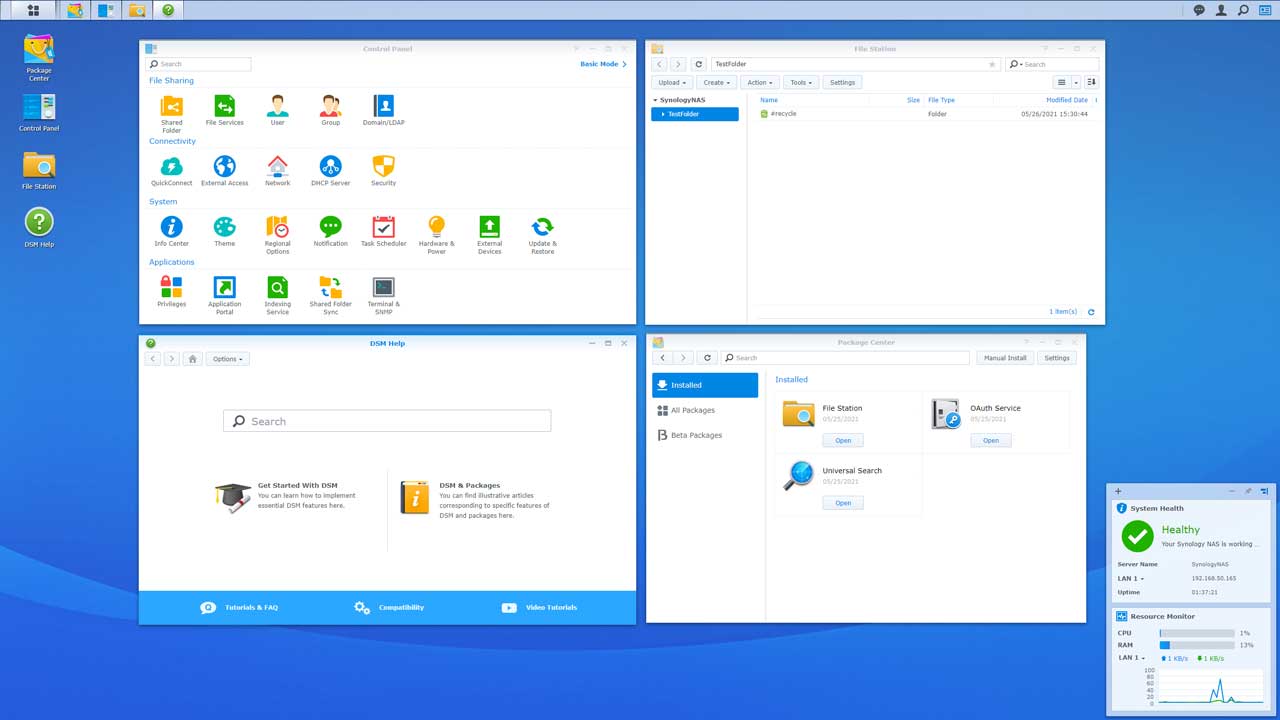
Task: Open the Tools dropdown in File Station
Action: 800,83
